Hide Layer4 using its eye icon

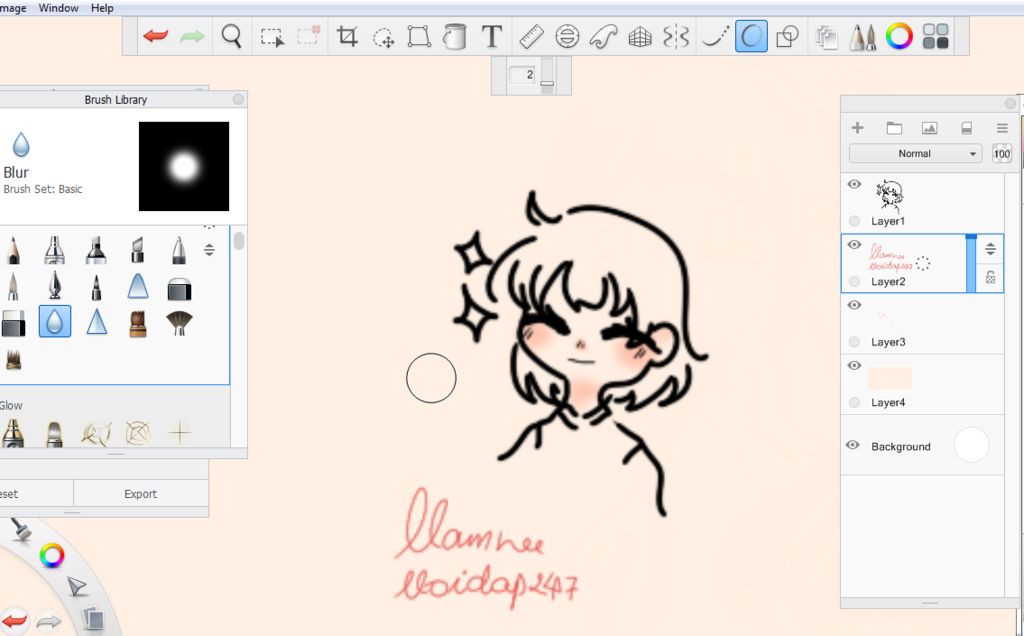coord(854,365)
